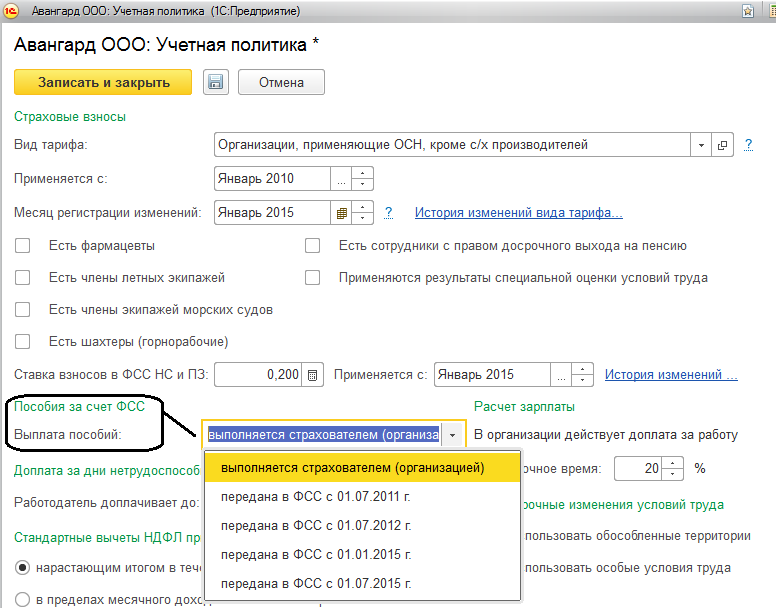Screen dimensions: 776x608
Task: Click the 1C application logo icon
Action: (11, 12)
